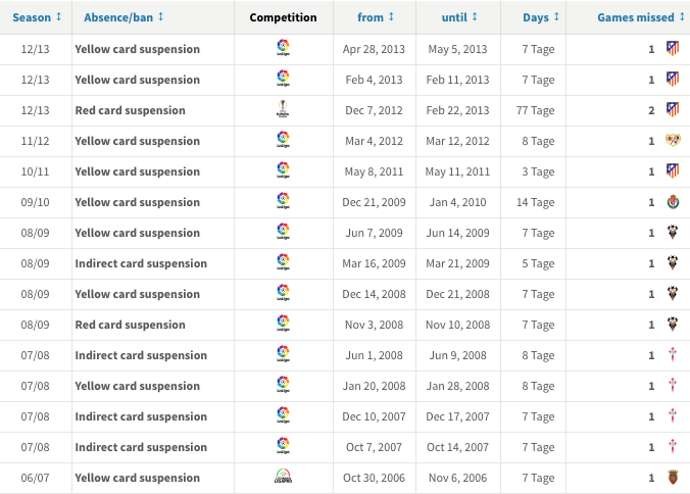Screen dimensions: 690x494
Task: Click the Rayo Vallecano crest in 11/12 row
Action: click(672, 141)
